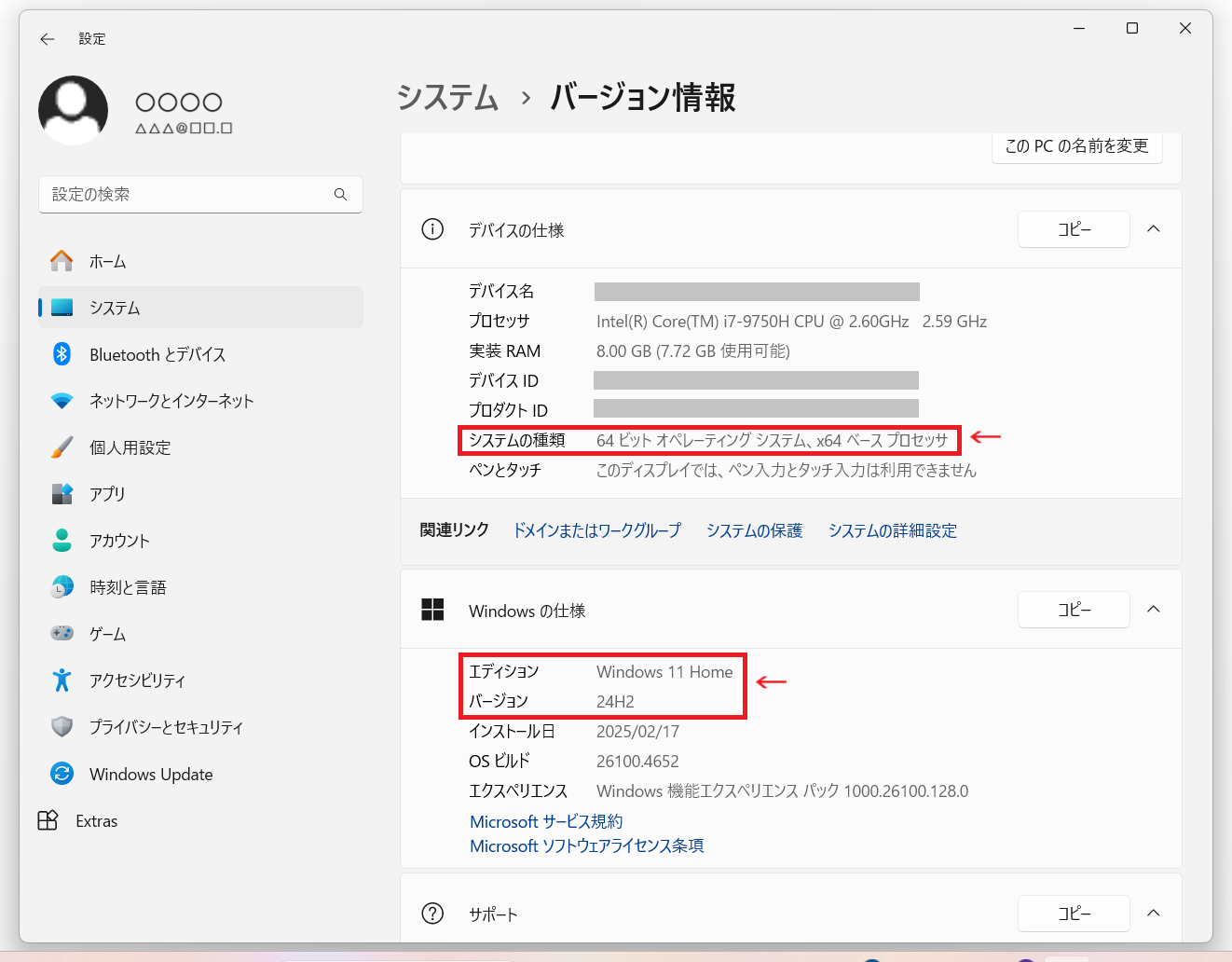The image size is (1232, 962).
Task: Click the 時刻と言語 globe clock icon
Action: 62,587
